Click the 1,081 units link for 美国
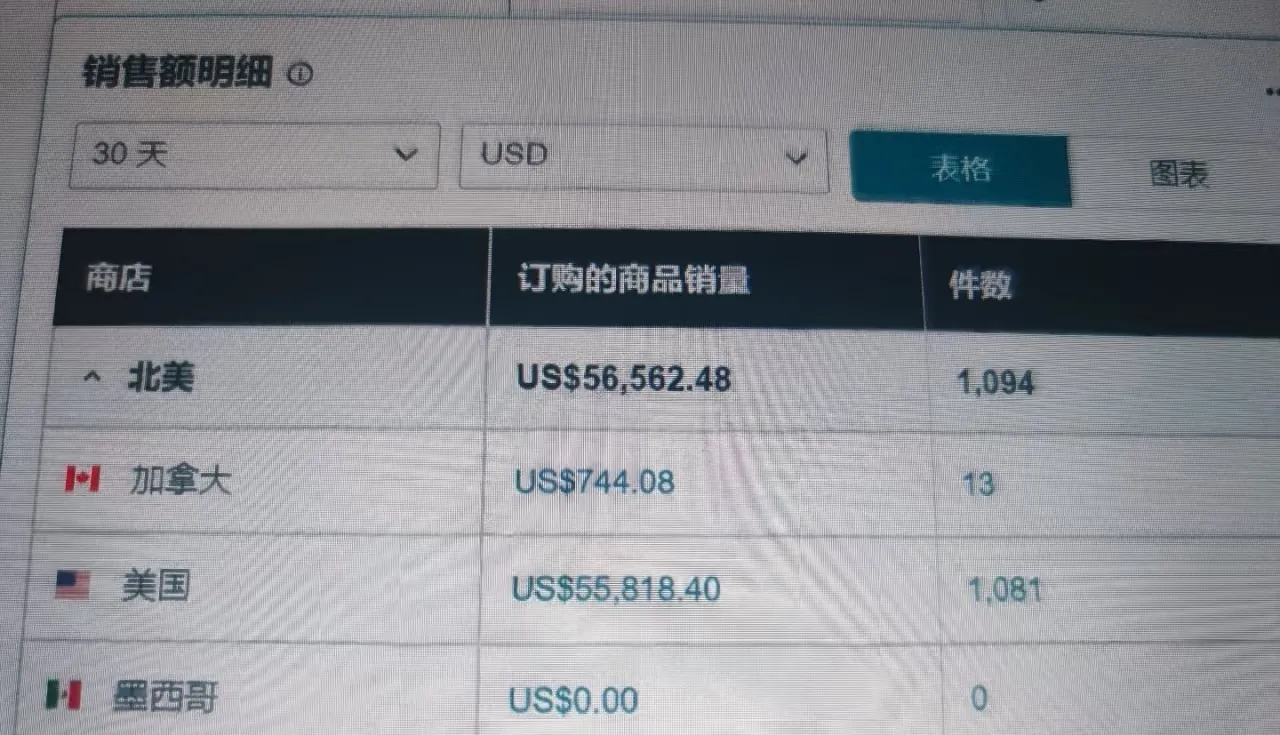 coord(1004,589)
